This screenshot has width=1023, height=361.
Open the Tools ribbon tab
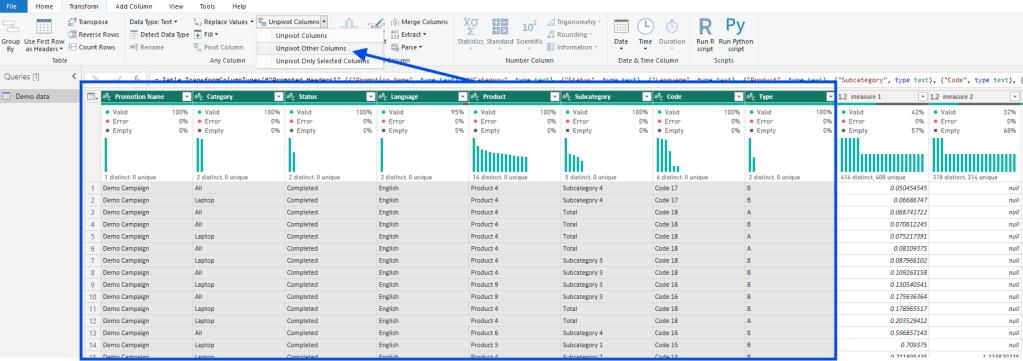(x=207, y=6)
